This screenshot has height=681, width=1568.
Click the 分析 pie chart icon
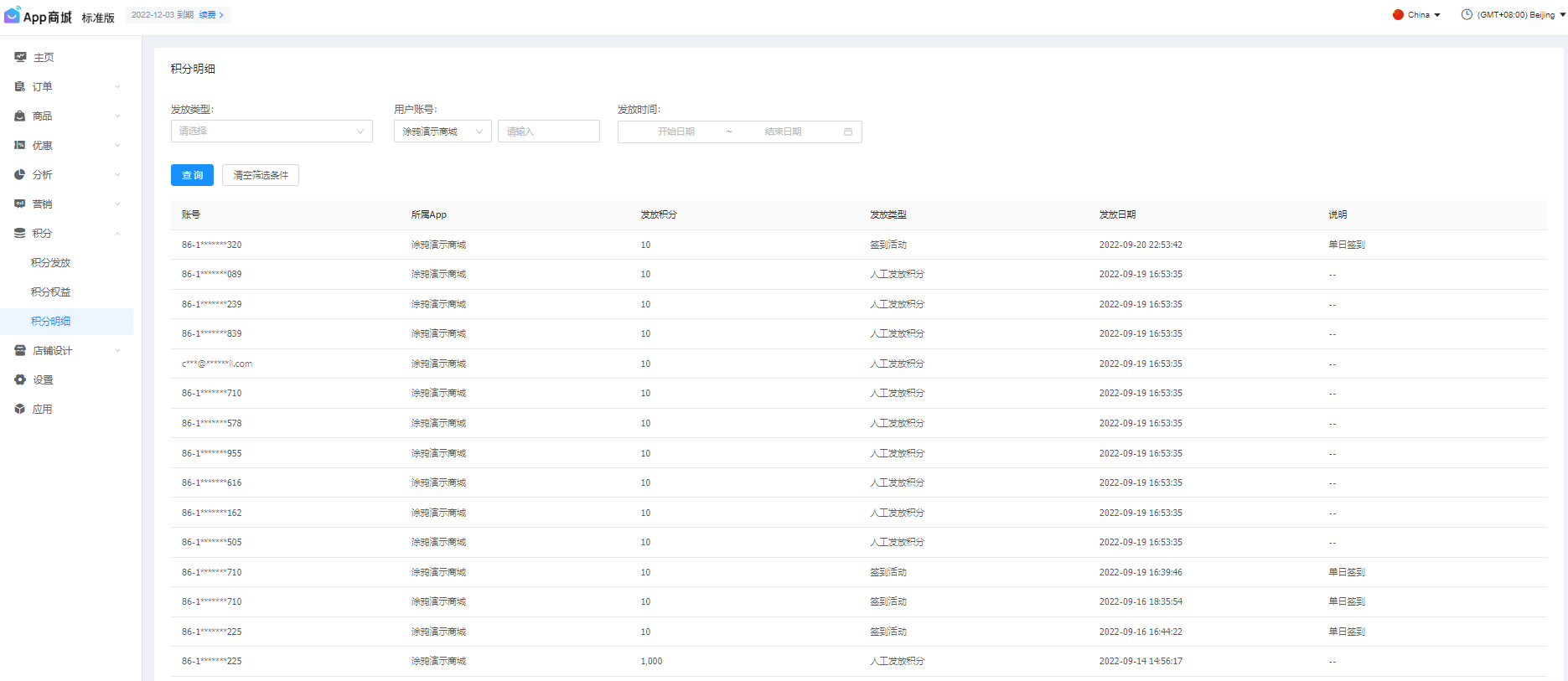pyautogui.click(x=20, y=174)
